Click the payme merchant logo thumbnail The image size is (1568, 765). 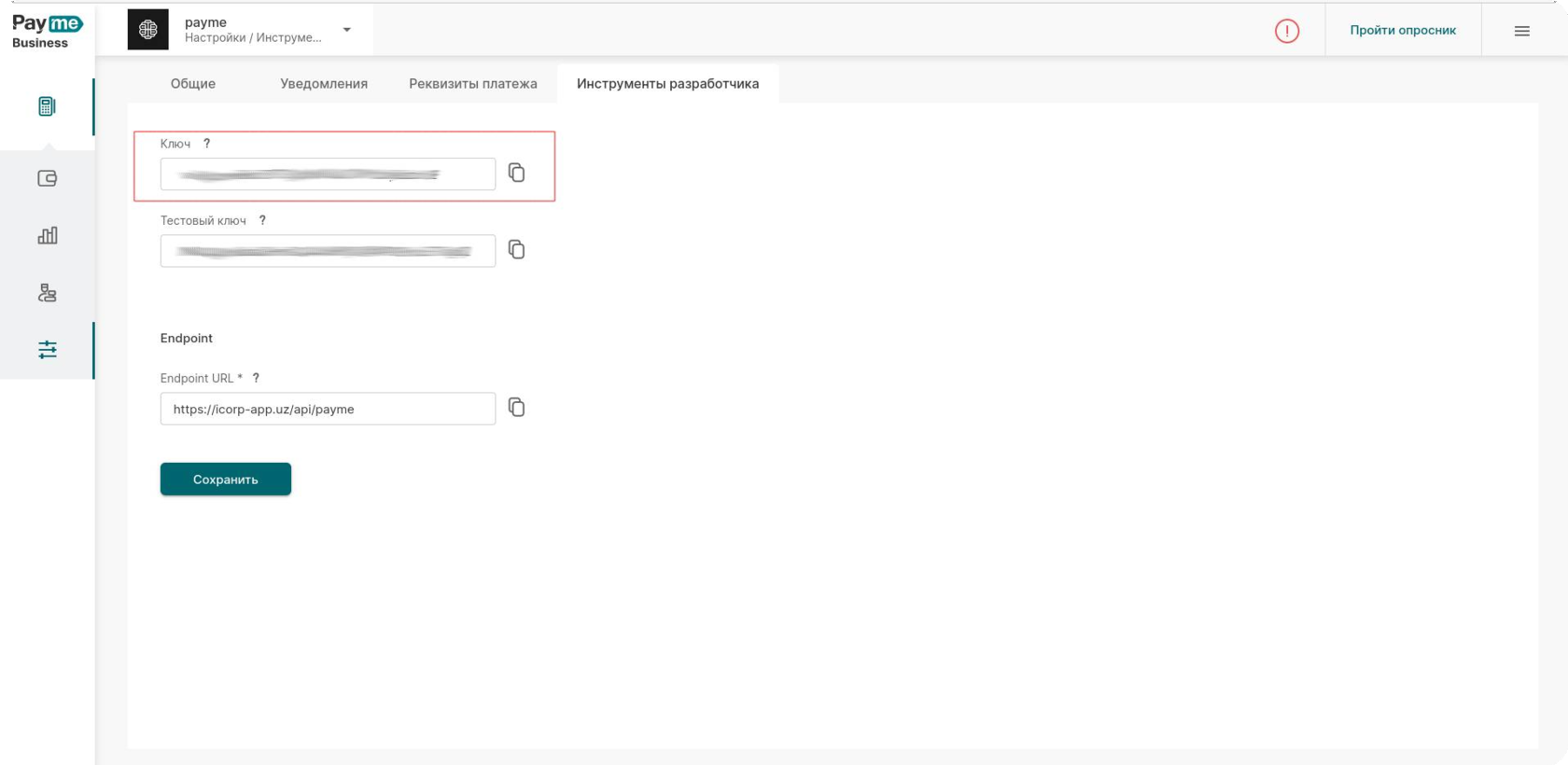tap(147, 30)
